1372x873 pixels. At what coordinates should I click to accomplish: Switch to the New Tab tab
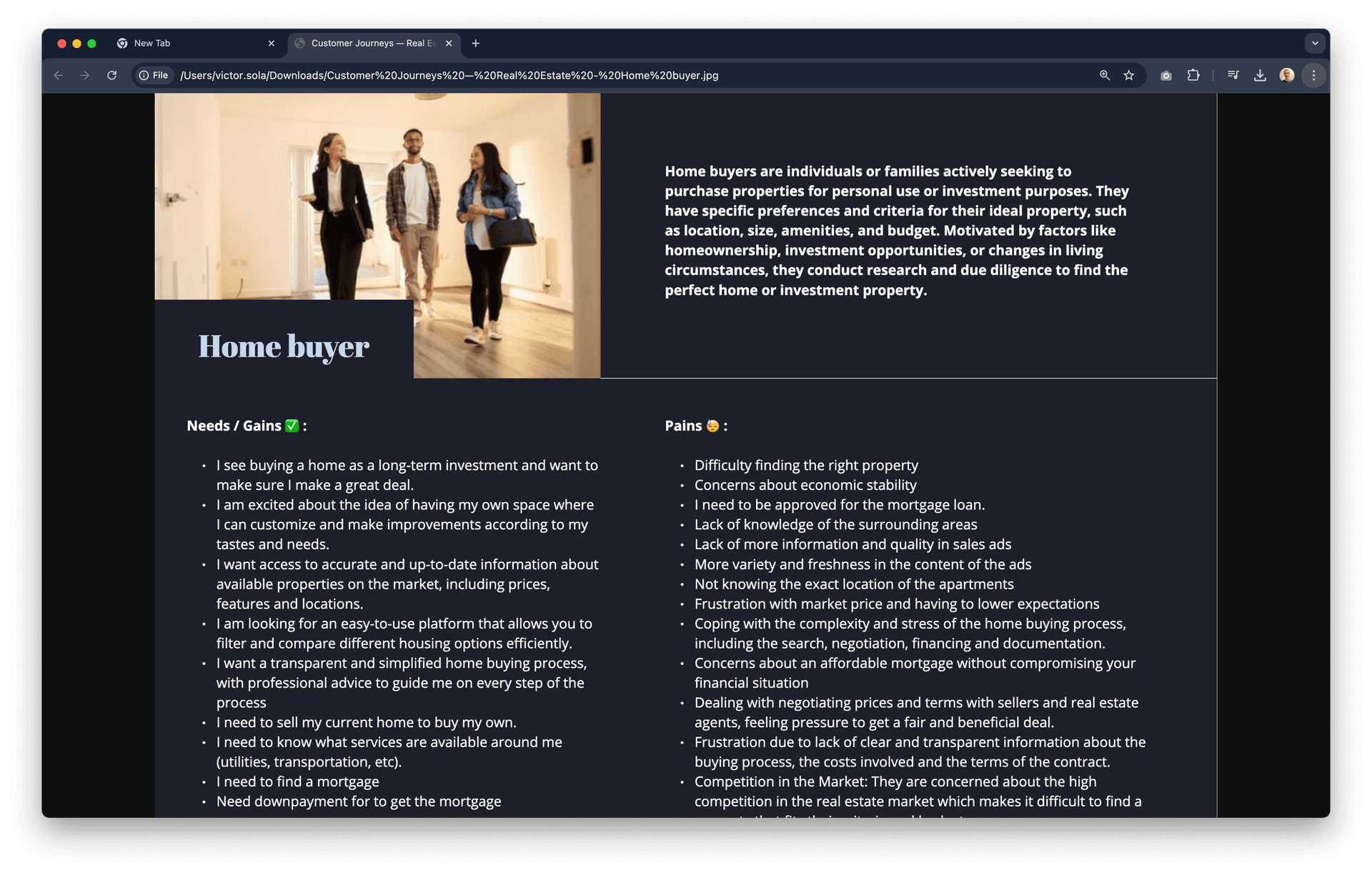pos(197,44)
